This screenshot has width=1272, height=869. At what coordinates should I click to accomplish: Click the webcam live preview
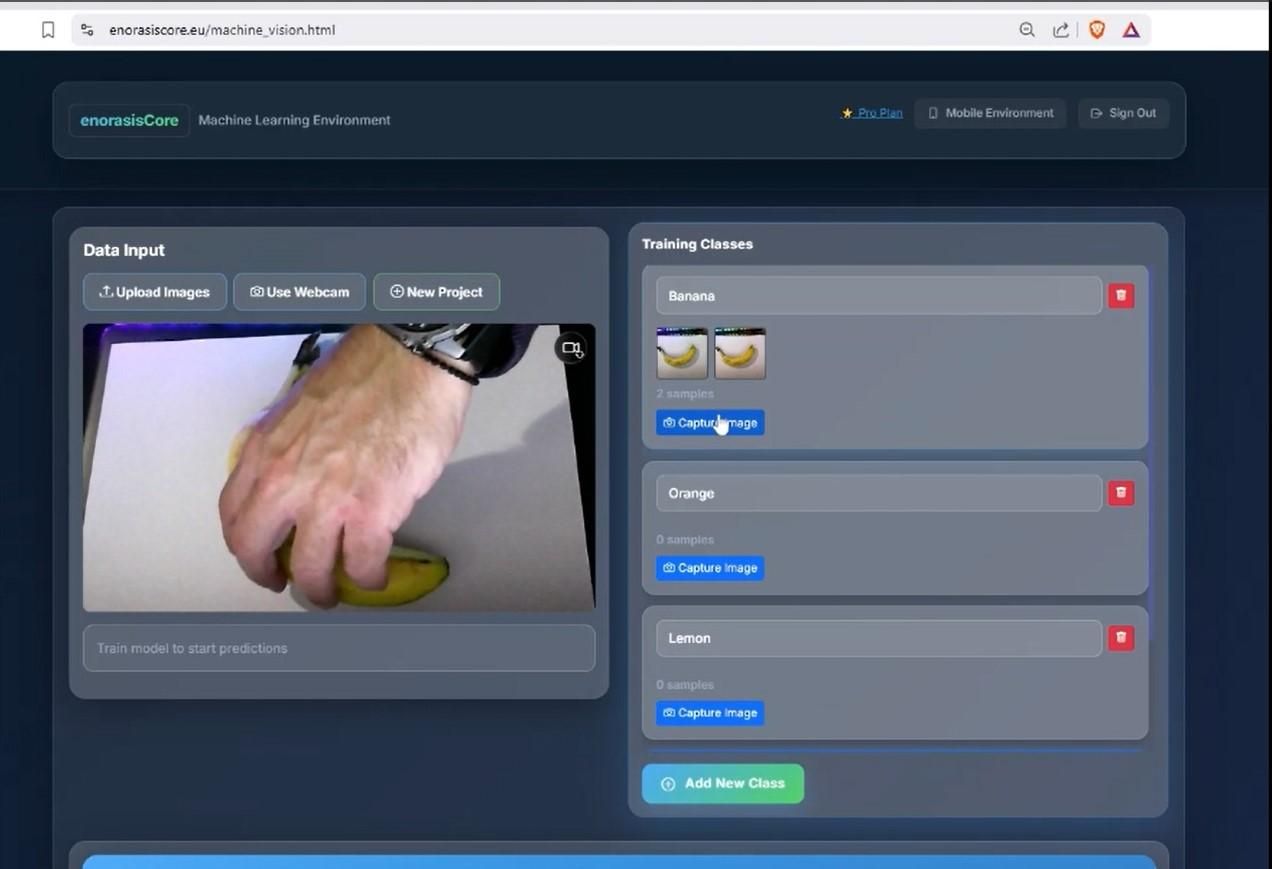[339, 467]
